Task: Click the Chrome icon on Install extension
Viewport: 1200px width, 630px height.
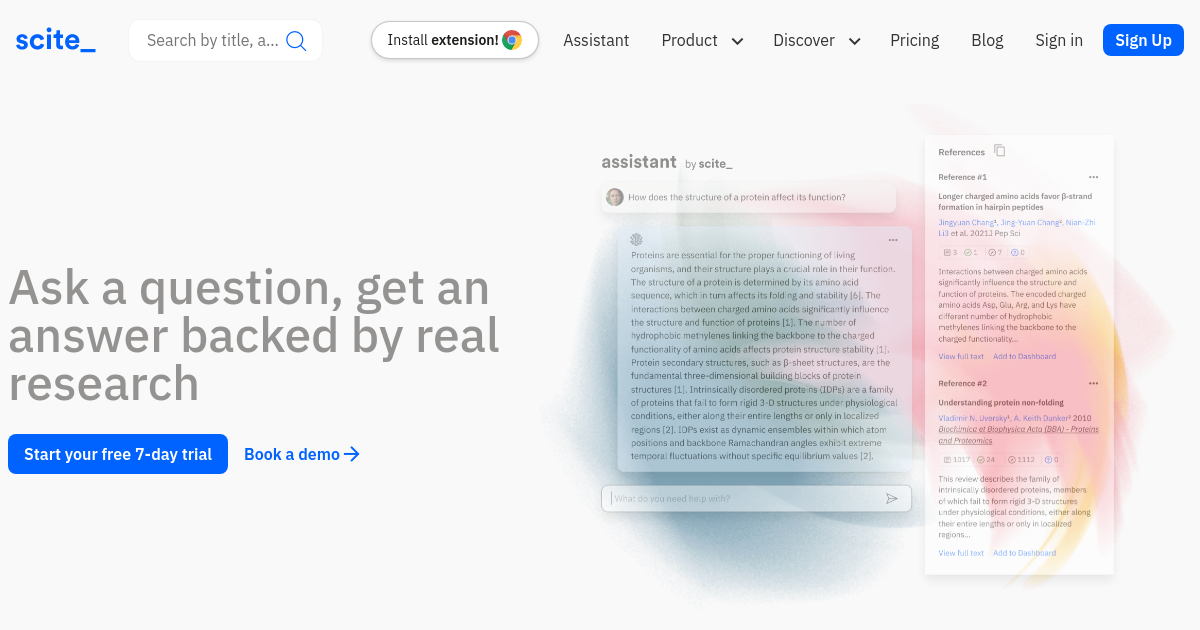Action: [x=512, y=40]
